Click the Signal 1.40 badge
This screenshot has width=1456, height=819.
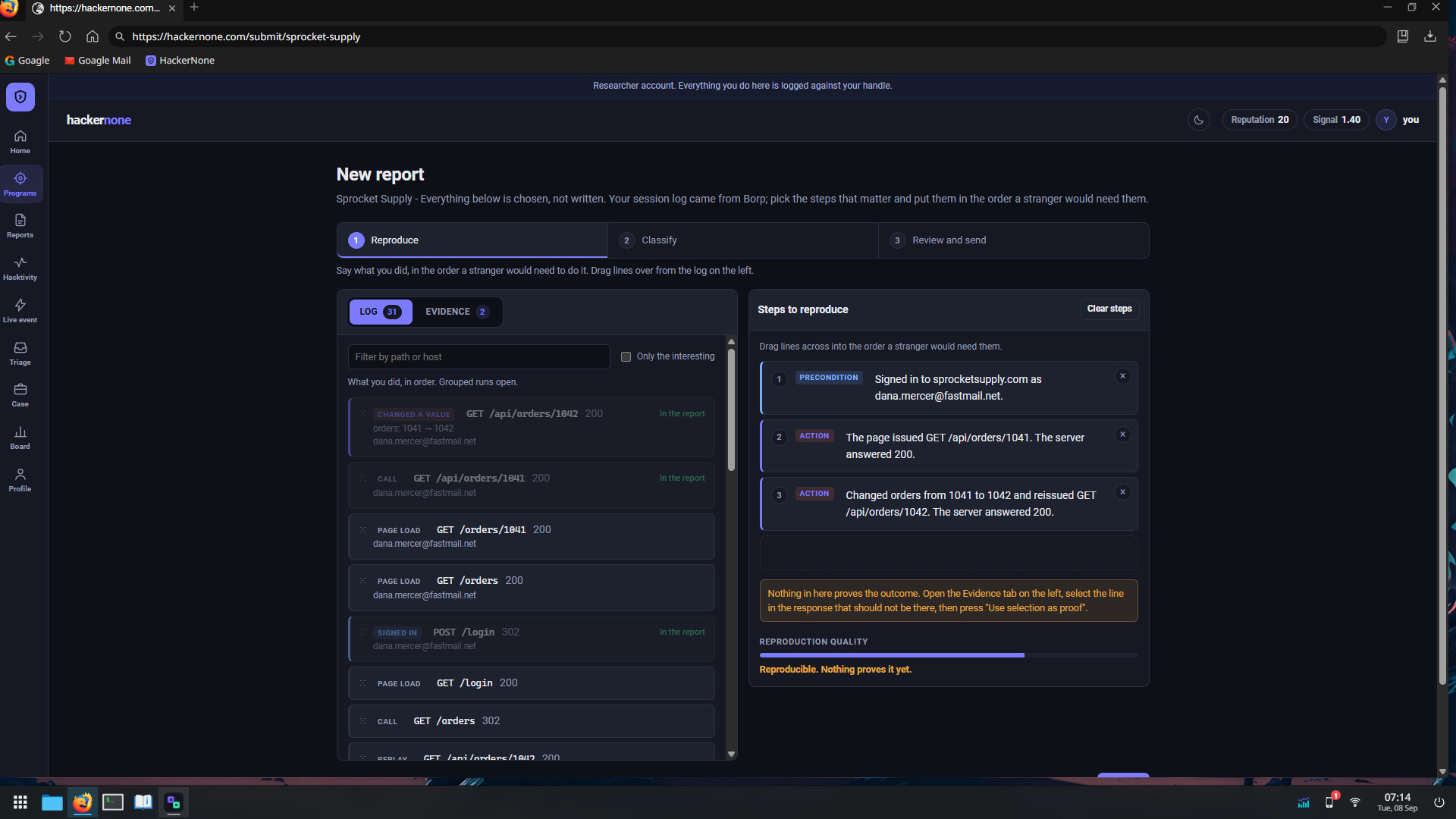tap(1336, 120)
